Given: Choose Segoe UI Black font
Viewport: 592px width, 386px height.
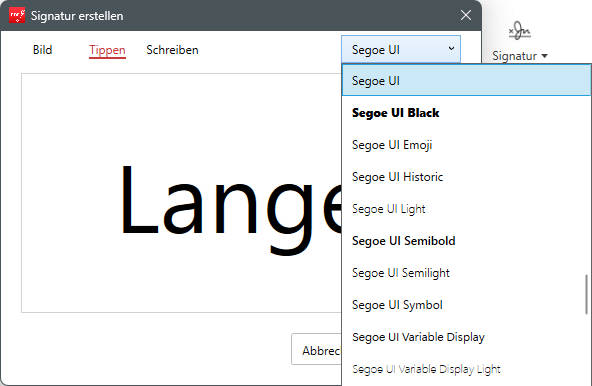Looking at the screenshot, I should 466,113.
